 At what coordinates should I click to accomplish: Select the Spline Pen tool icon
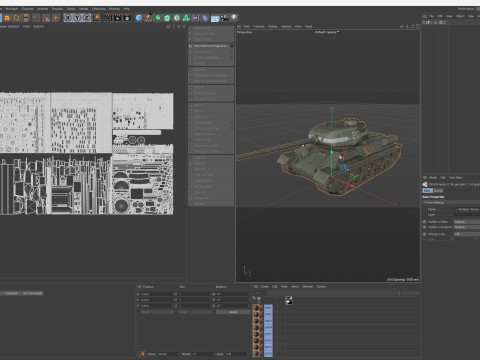(x=148, y=18)
